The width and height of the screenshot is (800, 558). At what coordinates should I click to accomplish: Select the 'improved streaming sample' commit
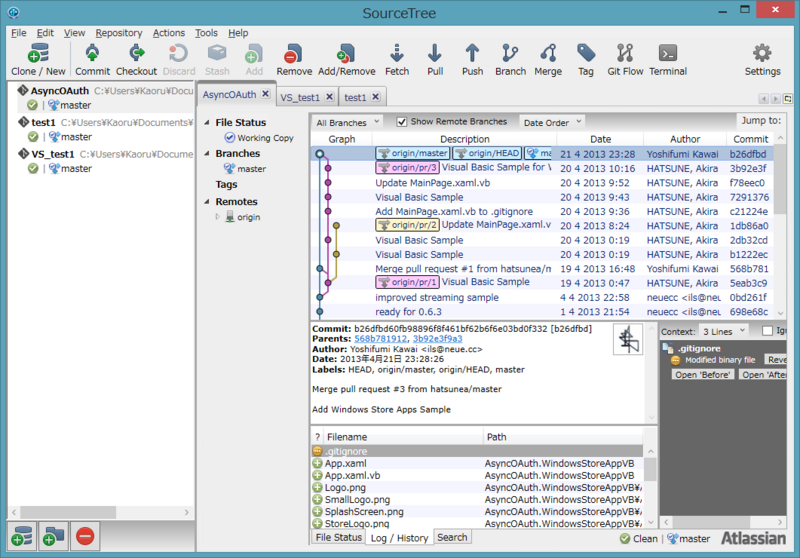tap(541, 297)
